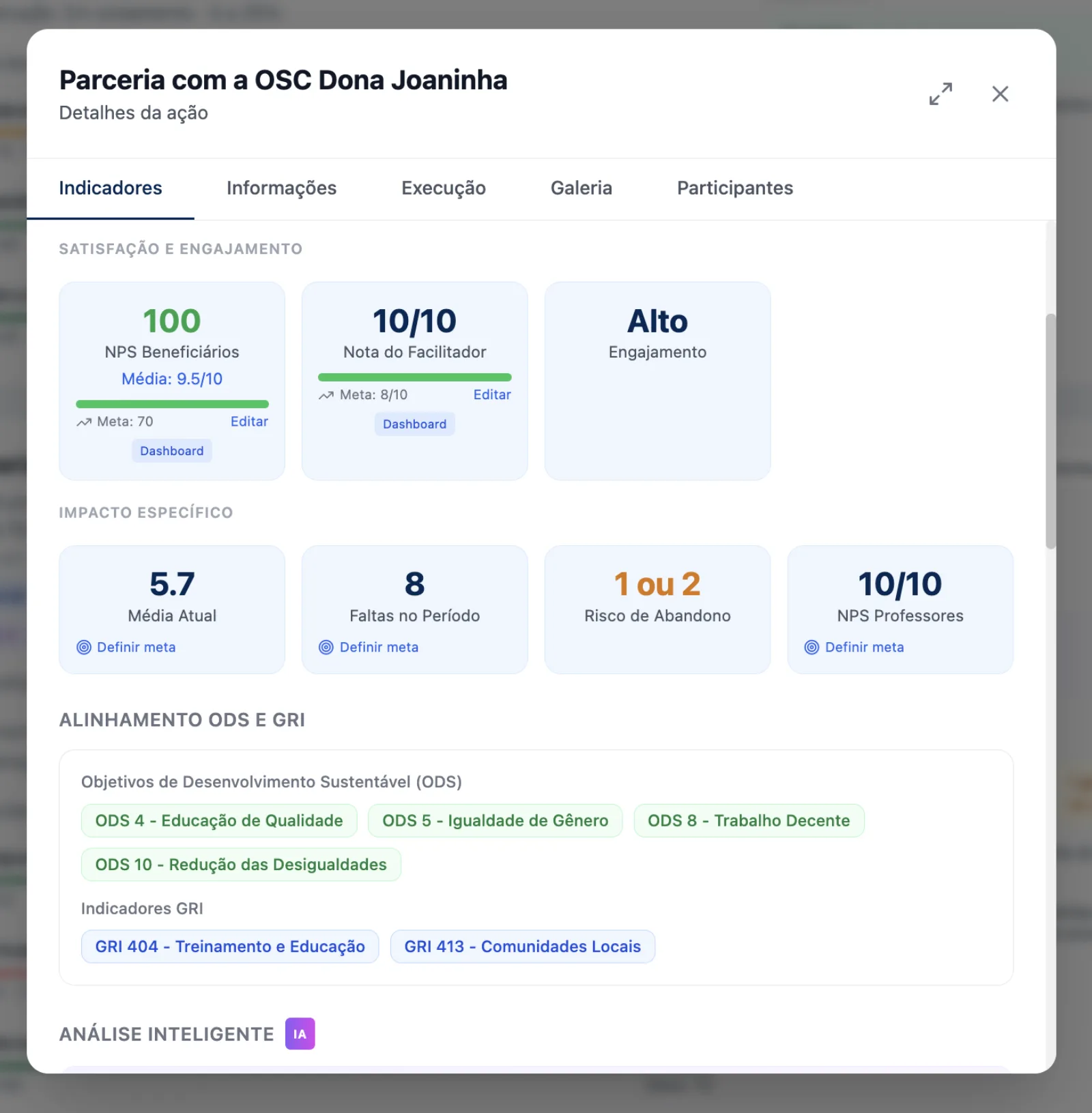
Task: Select GRI 413 - Comunidades Locais tag
Action: 523,946
